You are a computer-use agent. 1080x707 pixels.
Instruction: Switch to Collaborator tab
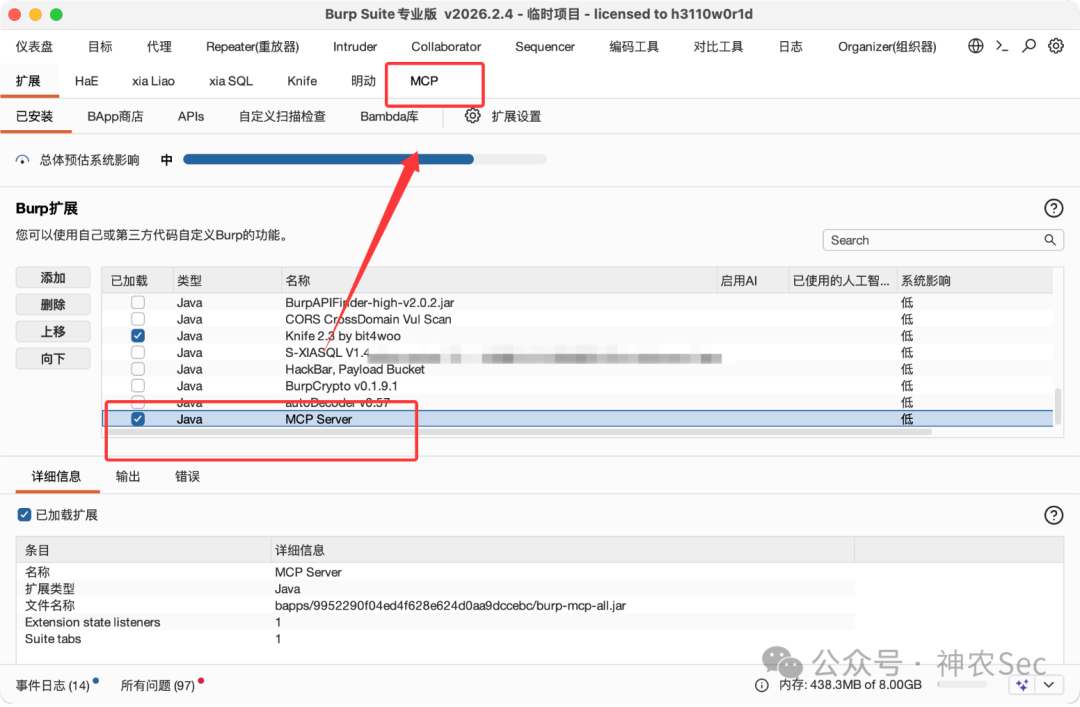[446, 46]
